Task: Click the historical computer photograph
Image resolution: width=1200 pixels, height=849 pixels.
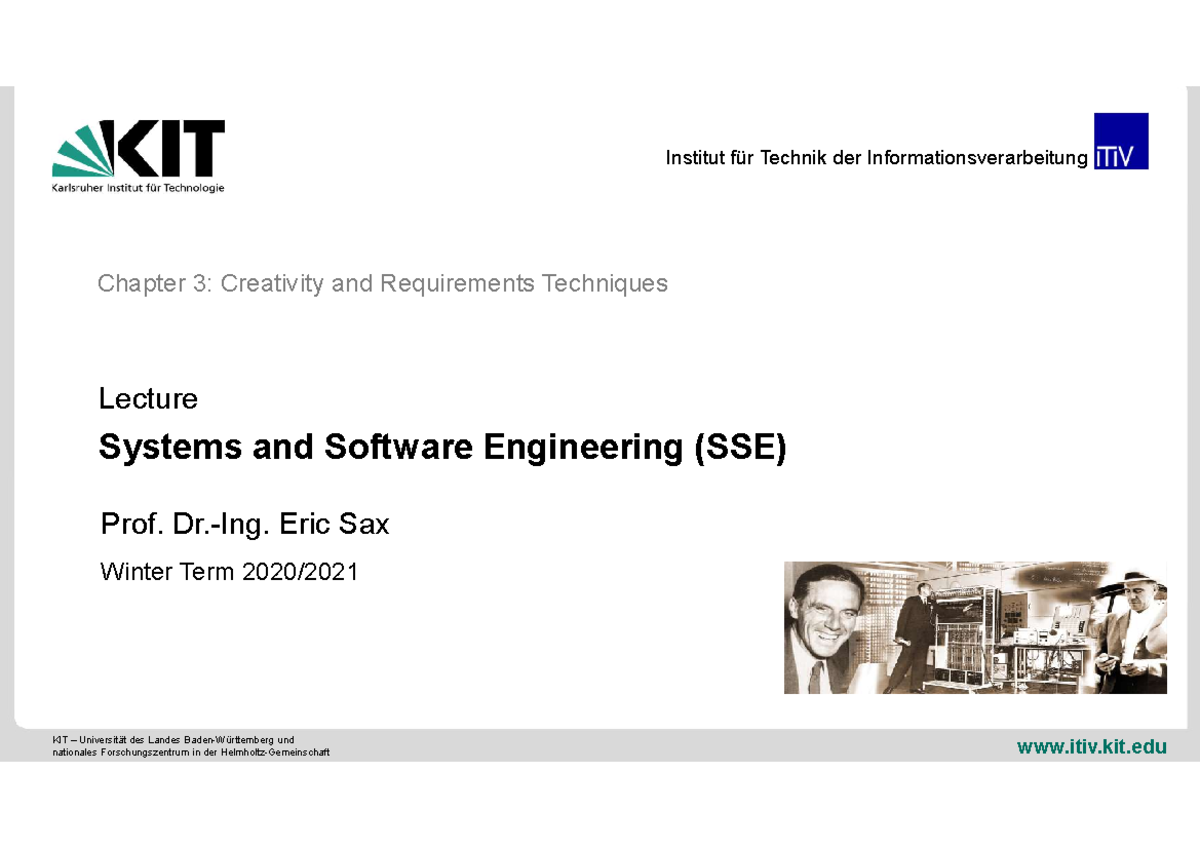Action: [975, 625]
